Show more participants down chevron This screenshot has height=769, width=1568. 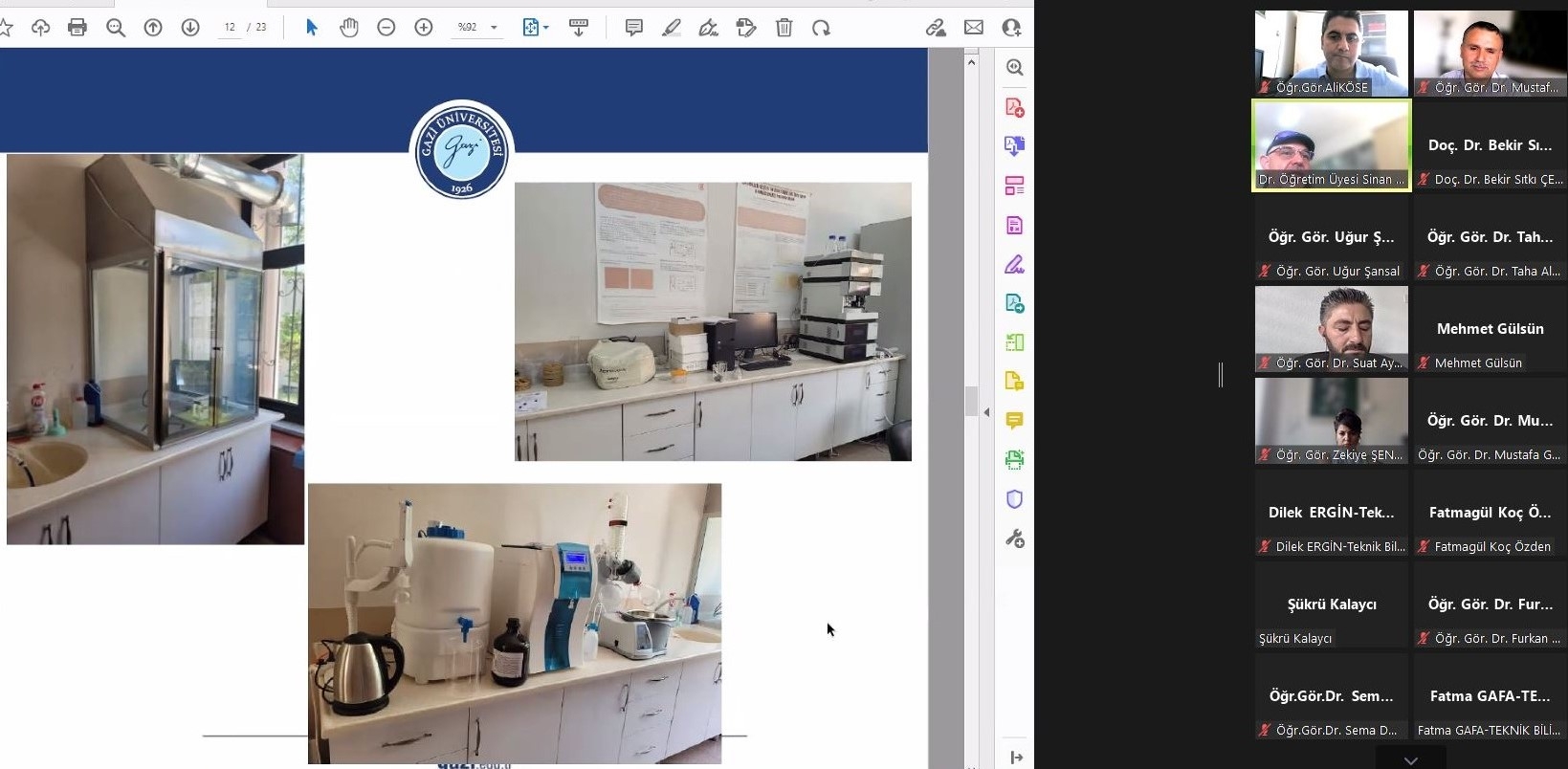1410,759
